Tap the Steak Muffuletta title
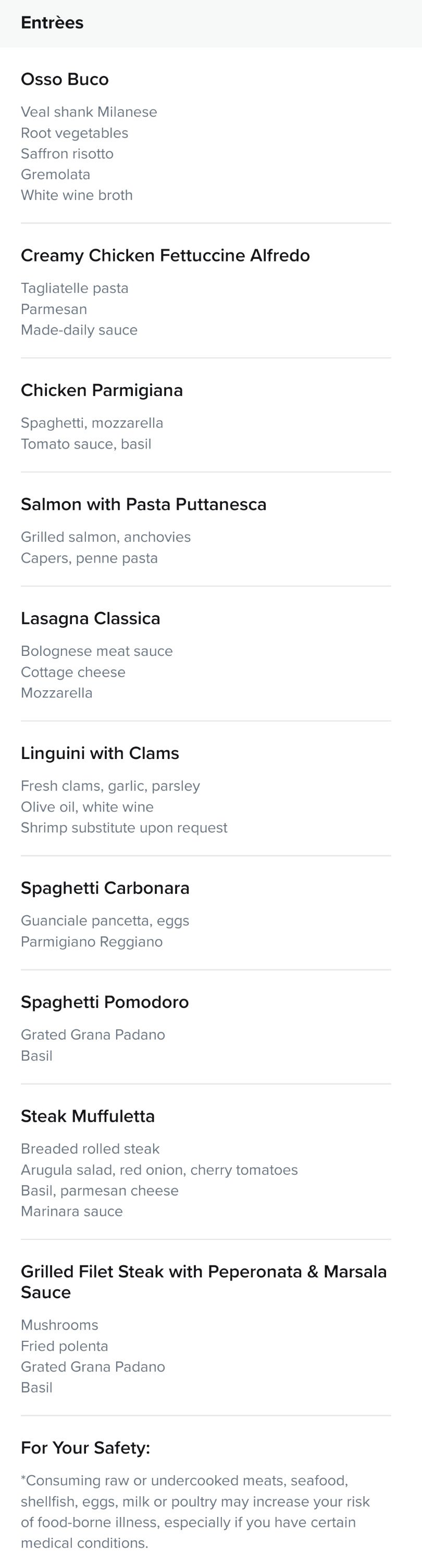 88,1116
